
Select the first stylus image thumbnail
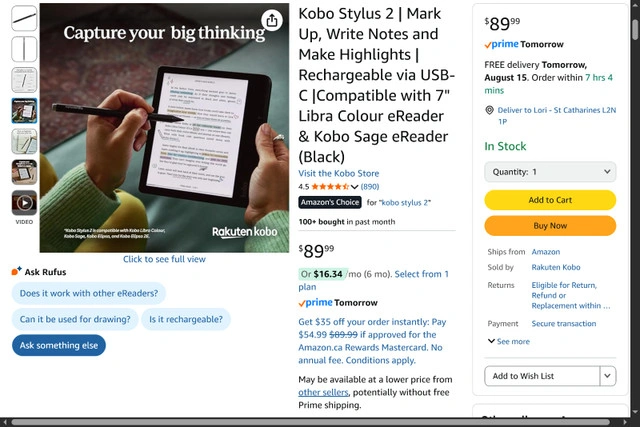click(24, 17)
